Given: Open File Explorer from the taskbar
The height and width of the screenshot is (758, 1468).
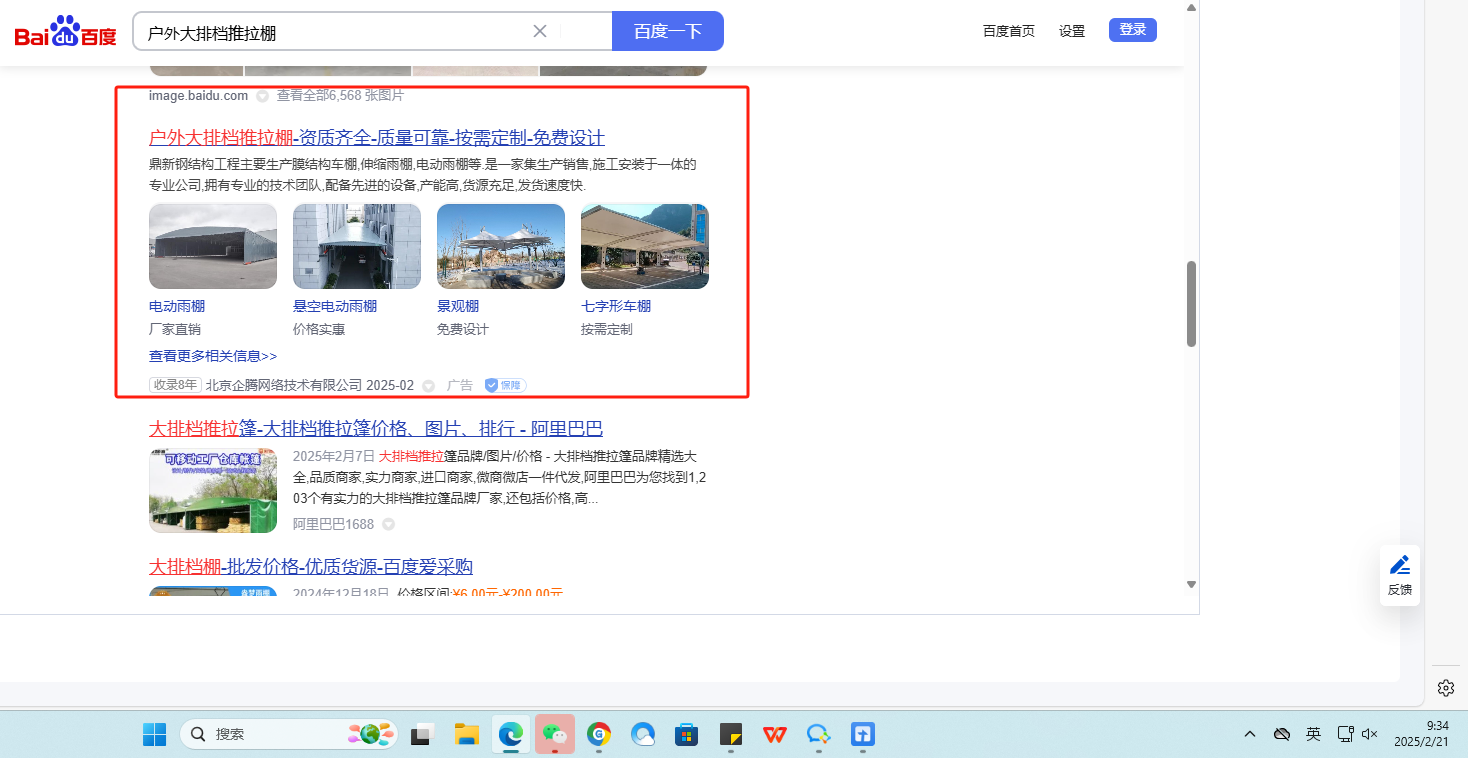Looking at the screenshot, I should point(466,734).
